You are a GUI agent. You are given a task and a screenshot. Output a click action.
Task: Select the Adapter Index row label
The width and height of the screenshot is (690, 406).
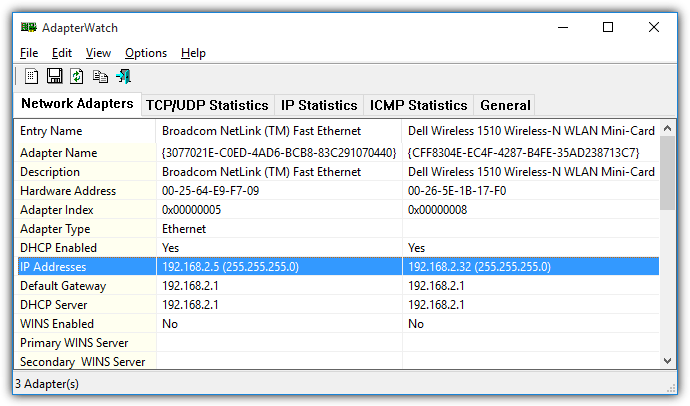57,210
